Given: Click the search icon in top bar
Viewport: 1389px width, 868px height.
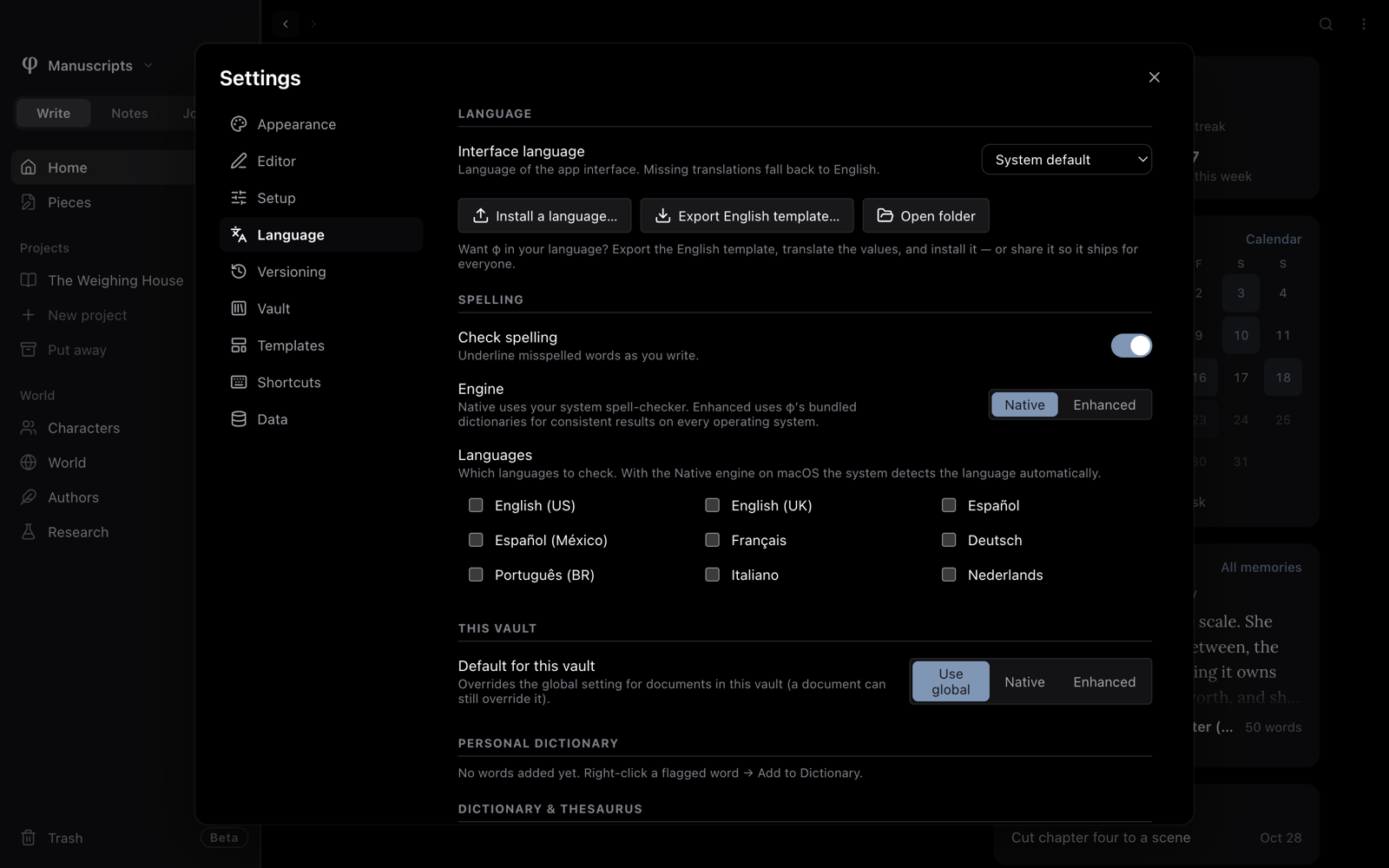Looking at the screenshot, I should (1326, 24).
